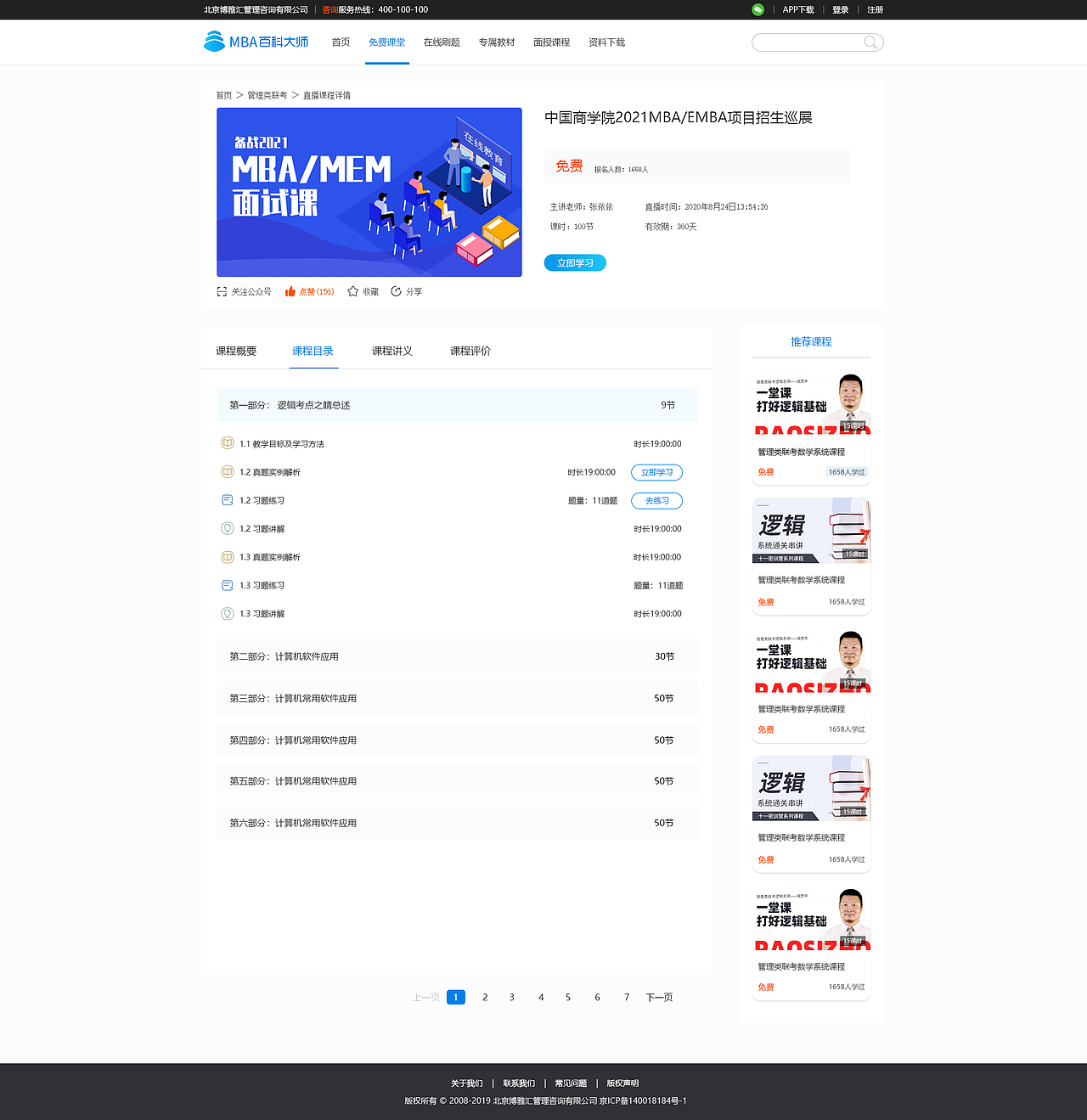The width and height of the screenshot is (1087, 1120).
Task: Click the star 收藏 collect icon
Action: pyautogui.click(x=353, y=291)
